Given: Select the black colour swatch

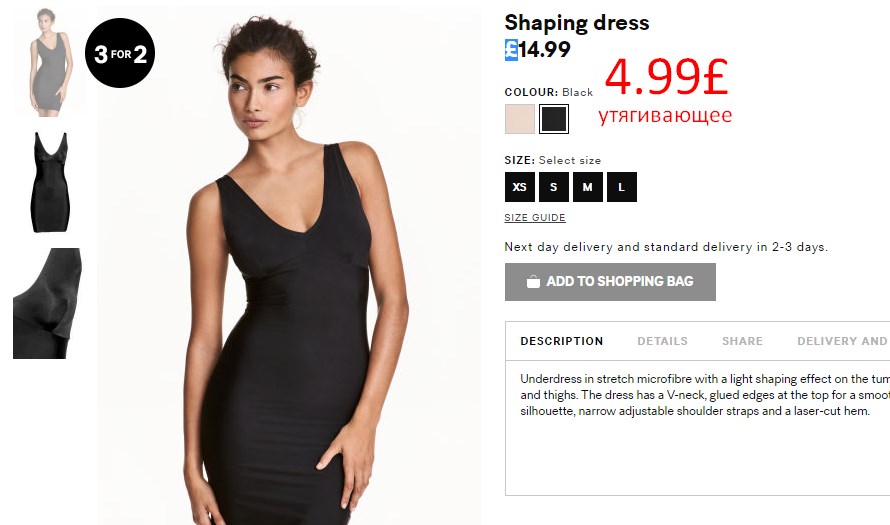Looking at the screenshot, I should point(553,119).
